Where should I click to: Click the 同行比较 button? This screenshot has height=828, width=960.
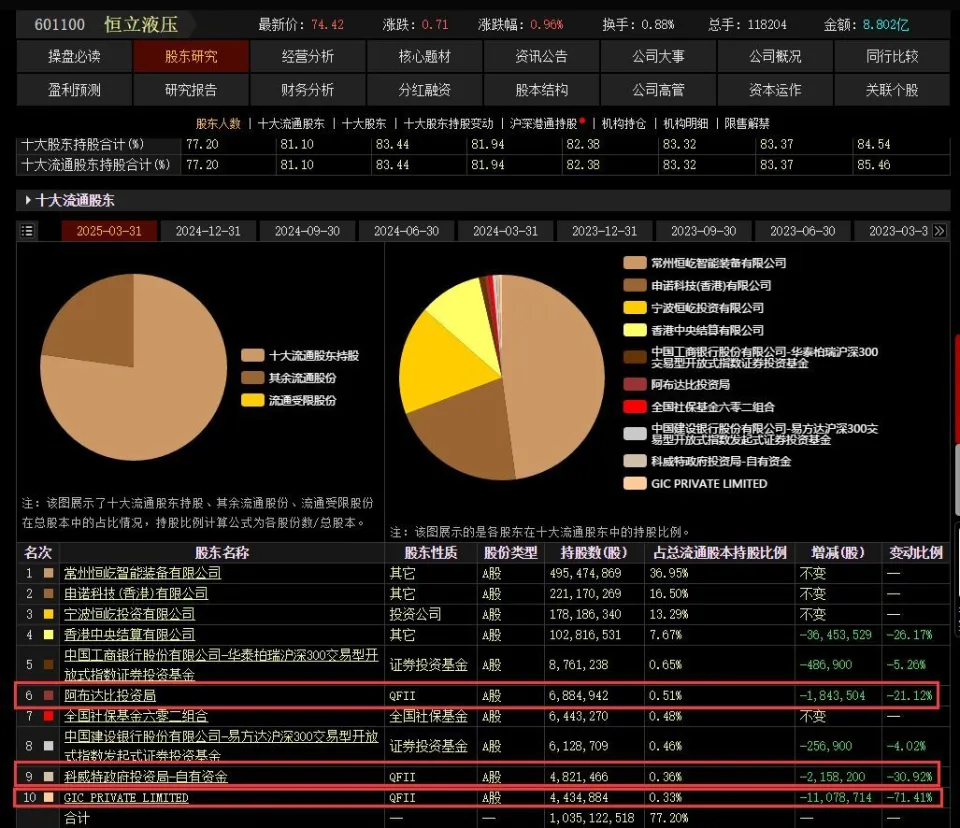coord(892,56)
